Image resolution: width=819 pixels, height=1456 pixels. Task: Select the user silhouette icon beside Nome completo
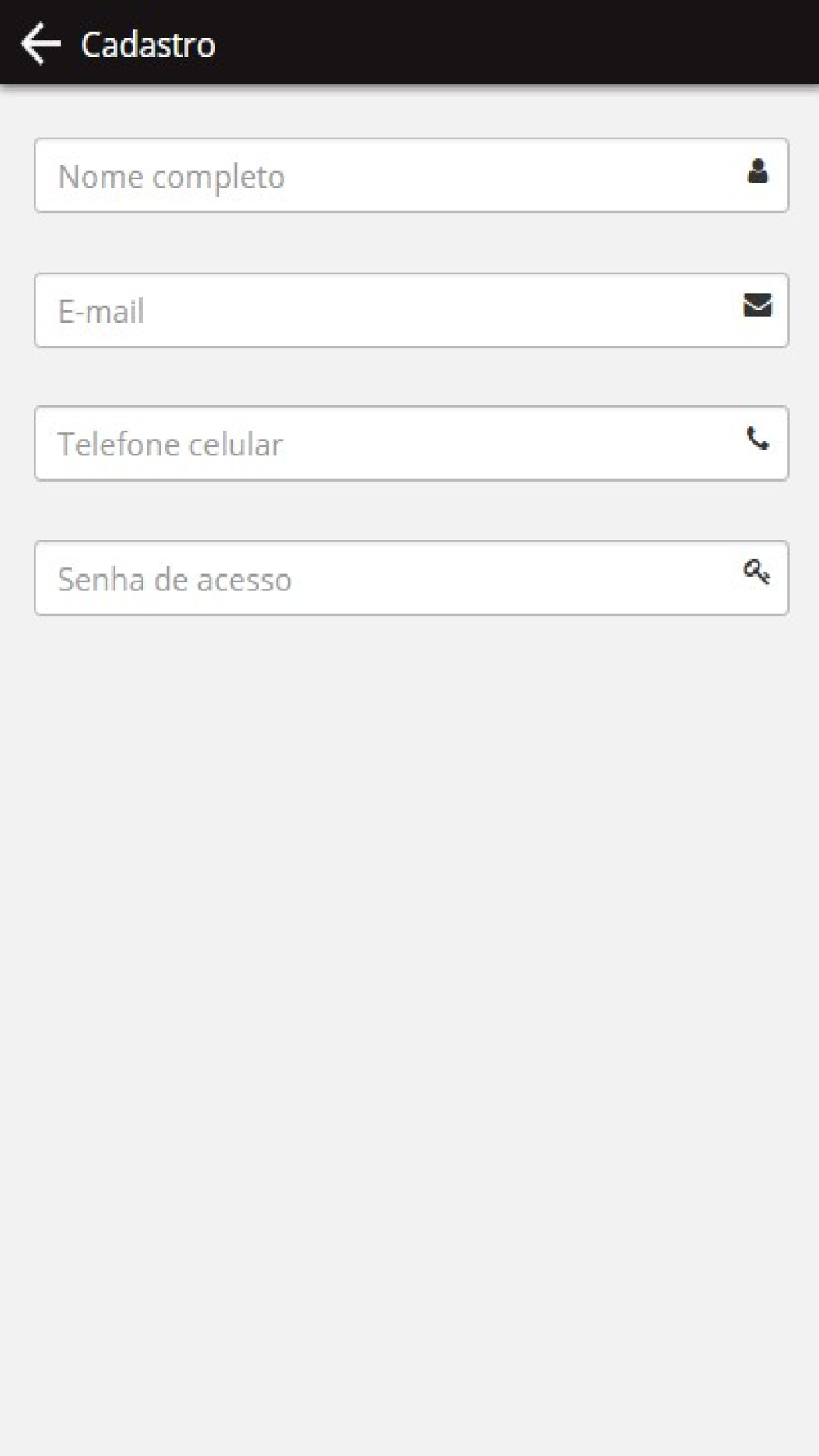758,171
